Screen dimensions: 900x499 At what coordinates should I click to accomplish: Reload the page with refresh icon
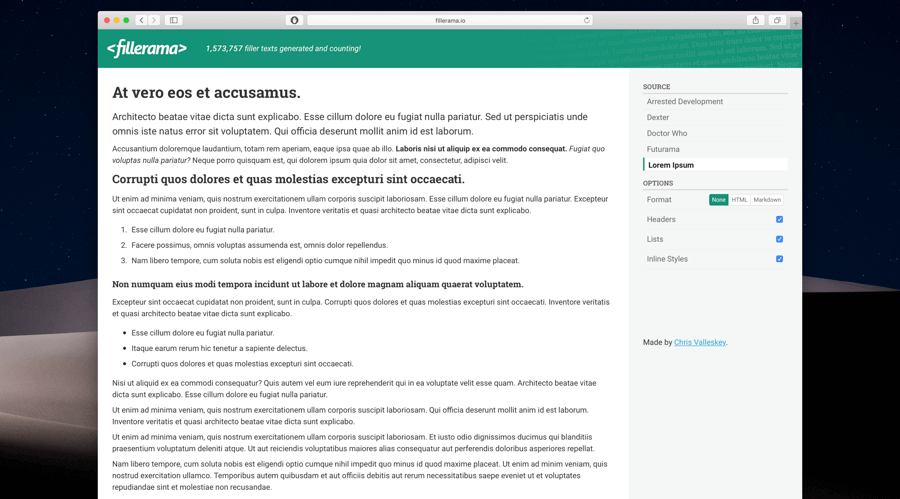(x=587, y=20)
